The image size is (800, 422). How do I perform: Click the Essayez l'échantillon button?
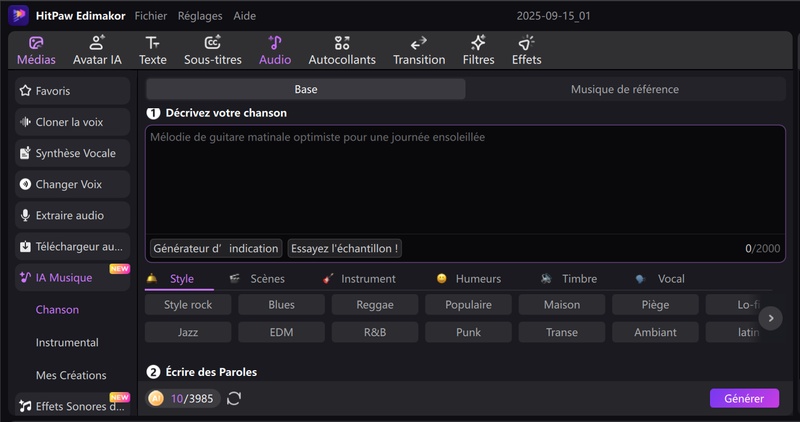pos(344,248)
